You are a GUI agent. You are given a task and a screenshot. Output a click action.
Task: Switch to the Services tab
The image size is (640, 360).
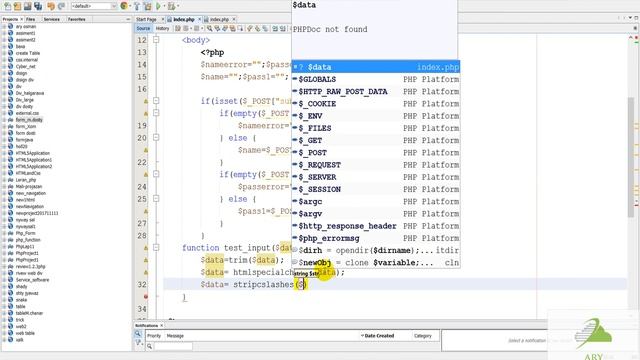(x=51, y=19)
